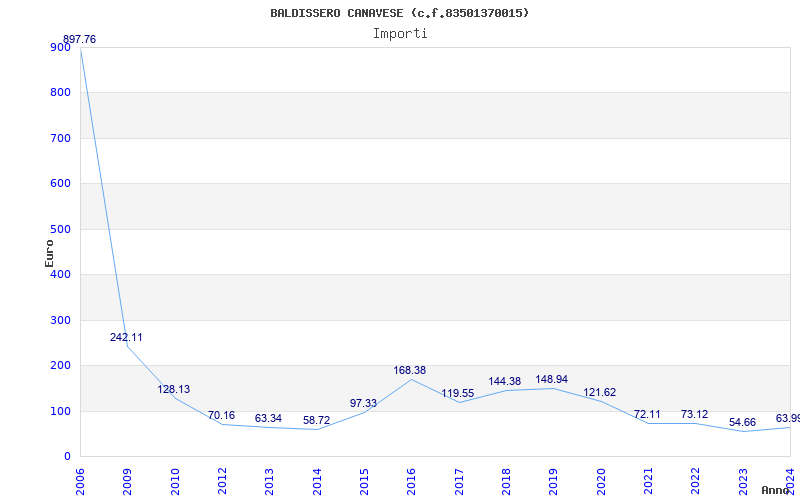The image size is (800, 500).
Task: Click the 400 Euro axis value
Action: (60, 274)
